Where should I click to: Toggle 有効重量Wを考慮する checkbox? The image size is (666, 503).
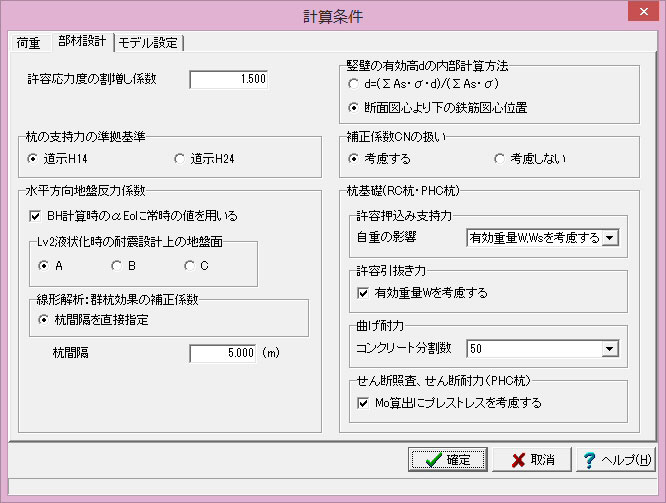(x=423, y=293)
